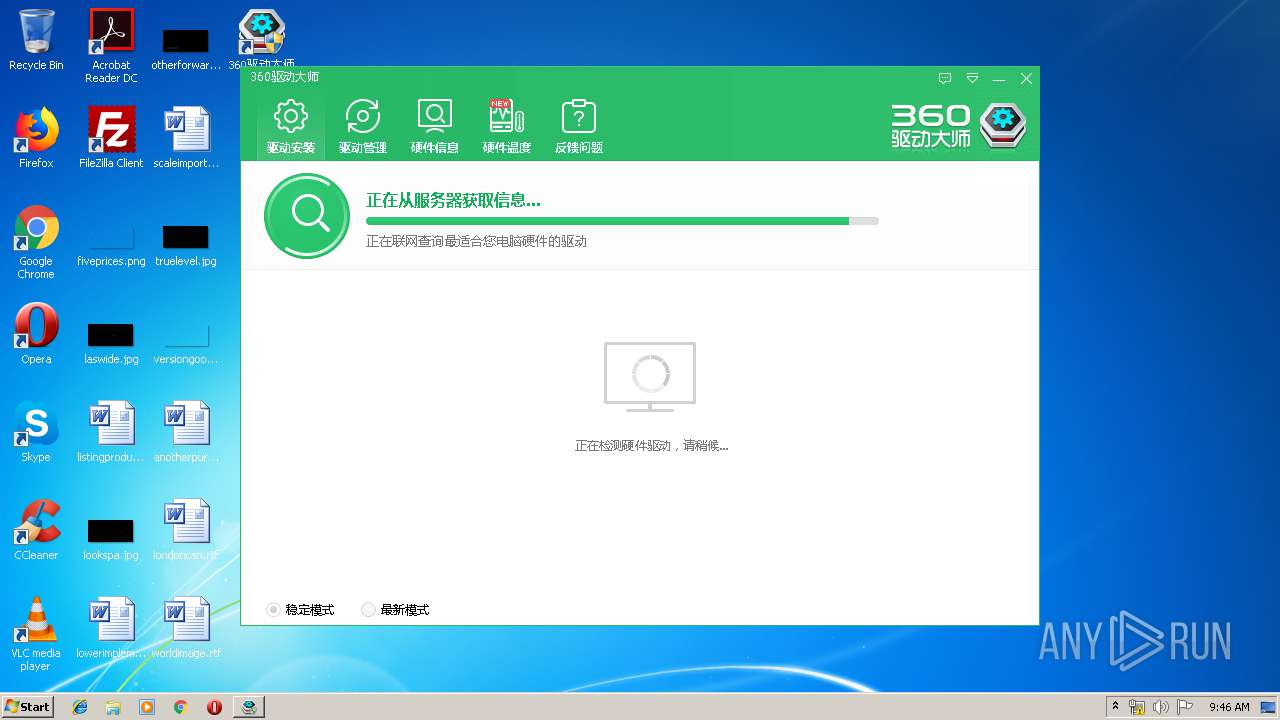
Task: Click the feedback chat icon in title bar
Action: coord(945,78)
